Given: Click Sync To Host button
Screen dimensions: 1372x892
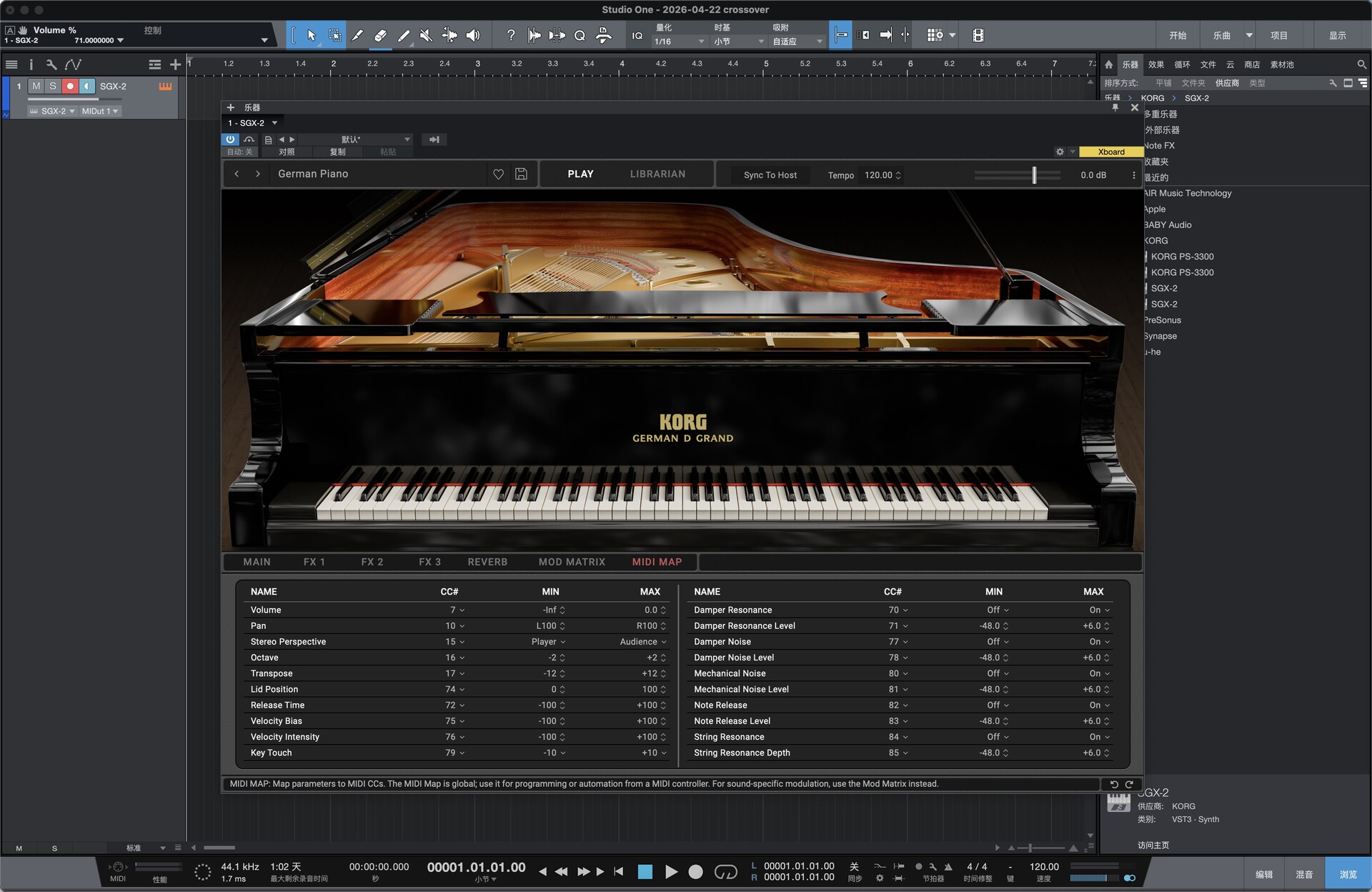Looking at the screenshot, I should (x=770, y=175).
